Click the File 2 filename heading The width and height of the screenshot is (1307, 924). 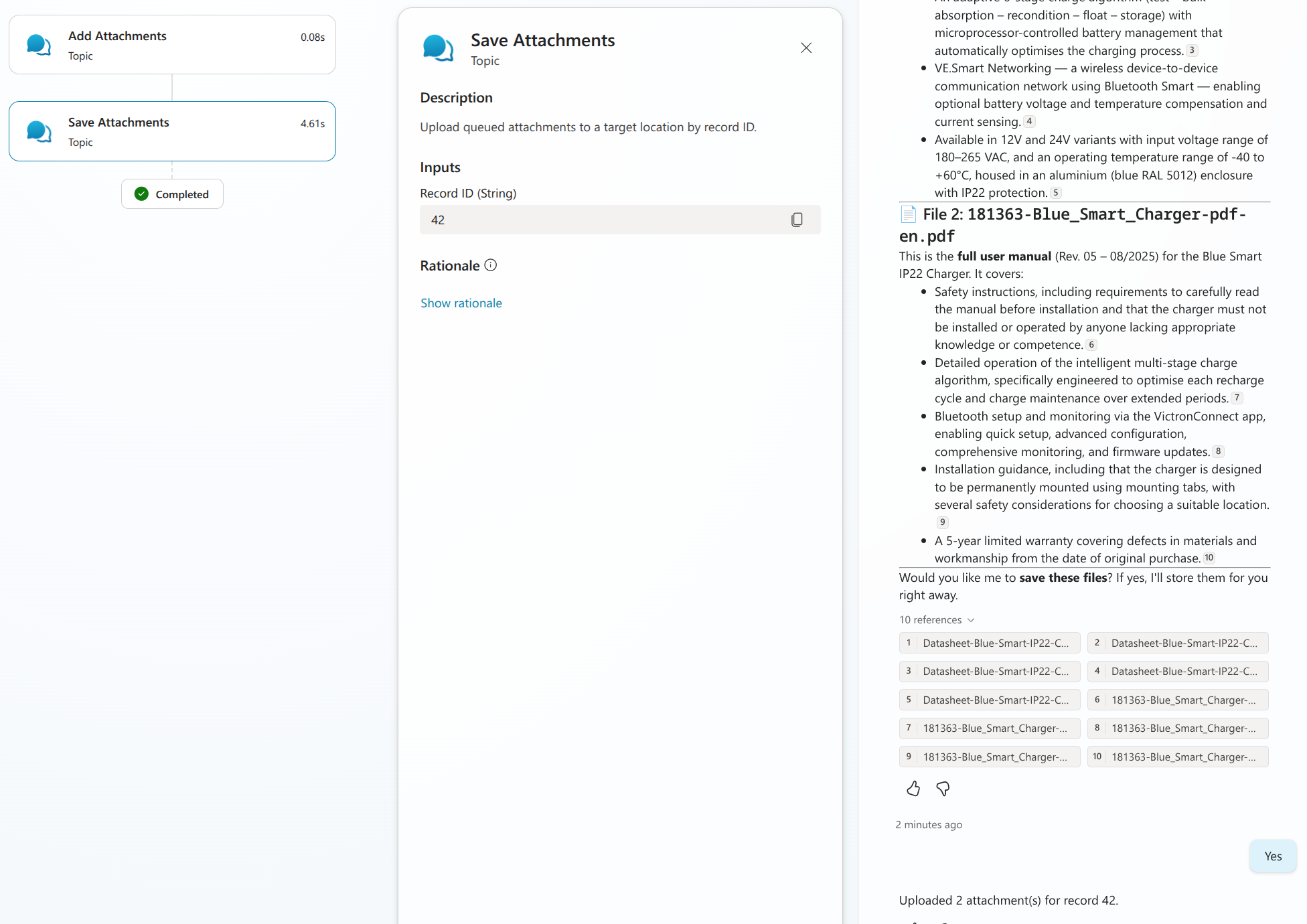pos(1073,225)
